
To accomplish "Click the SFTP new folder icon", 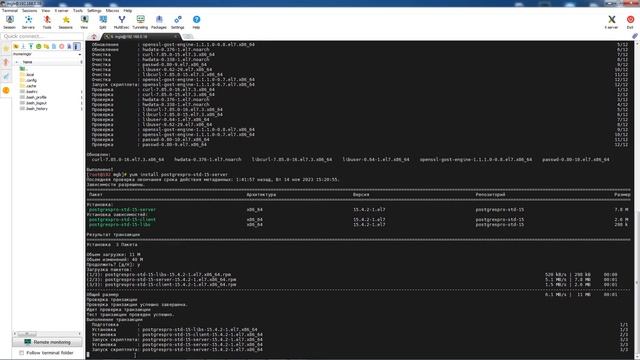I will (47, 47).
